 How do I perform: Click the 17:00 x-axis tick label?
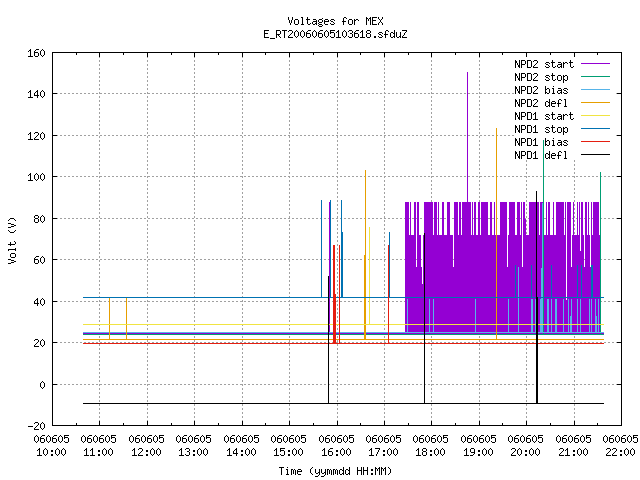coord(383,452)
